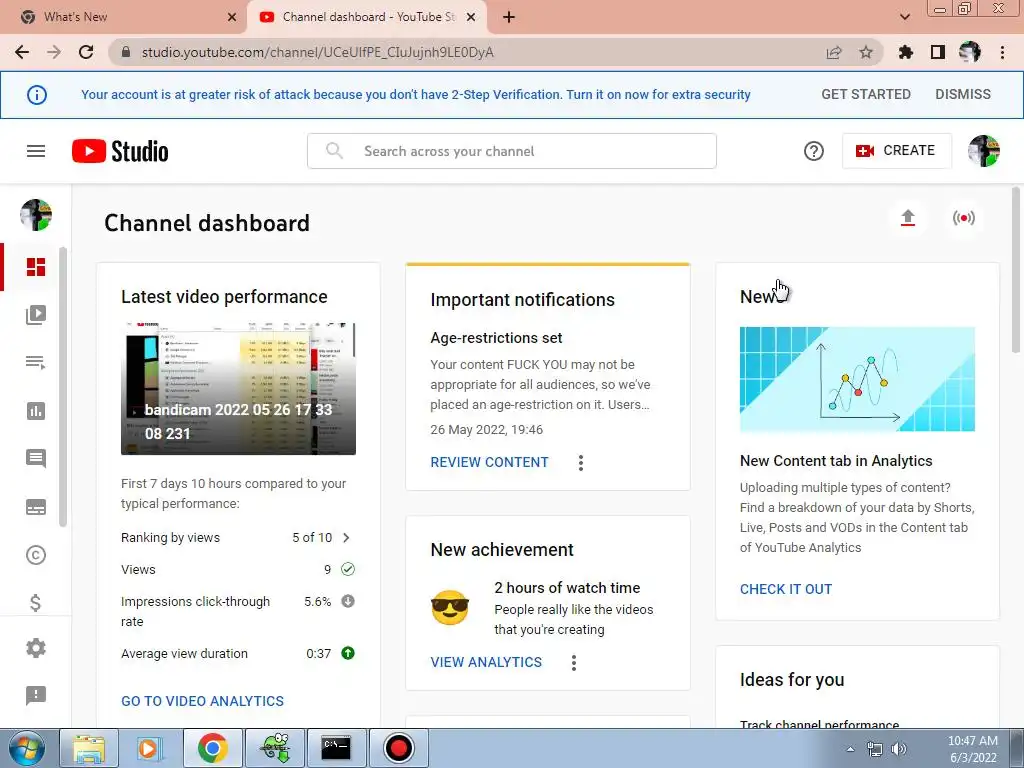Toggle the browser side panel icon
This screenshot has width=1024, height=768.
click(x=938, y=52)
